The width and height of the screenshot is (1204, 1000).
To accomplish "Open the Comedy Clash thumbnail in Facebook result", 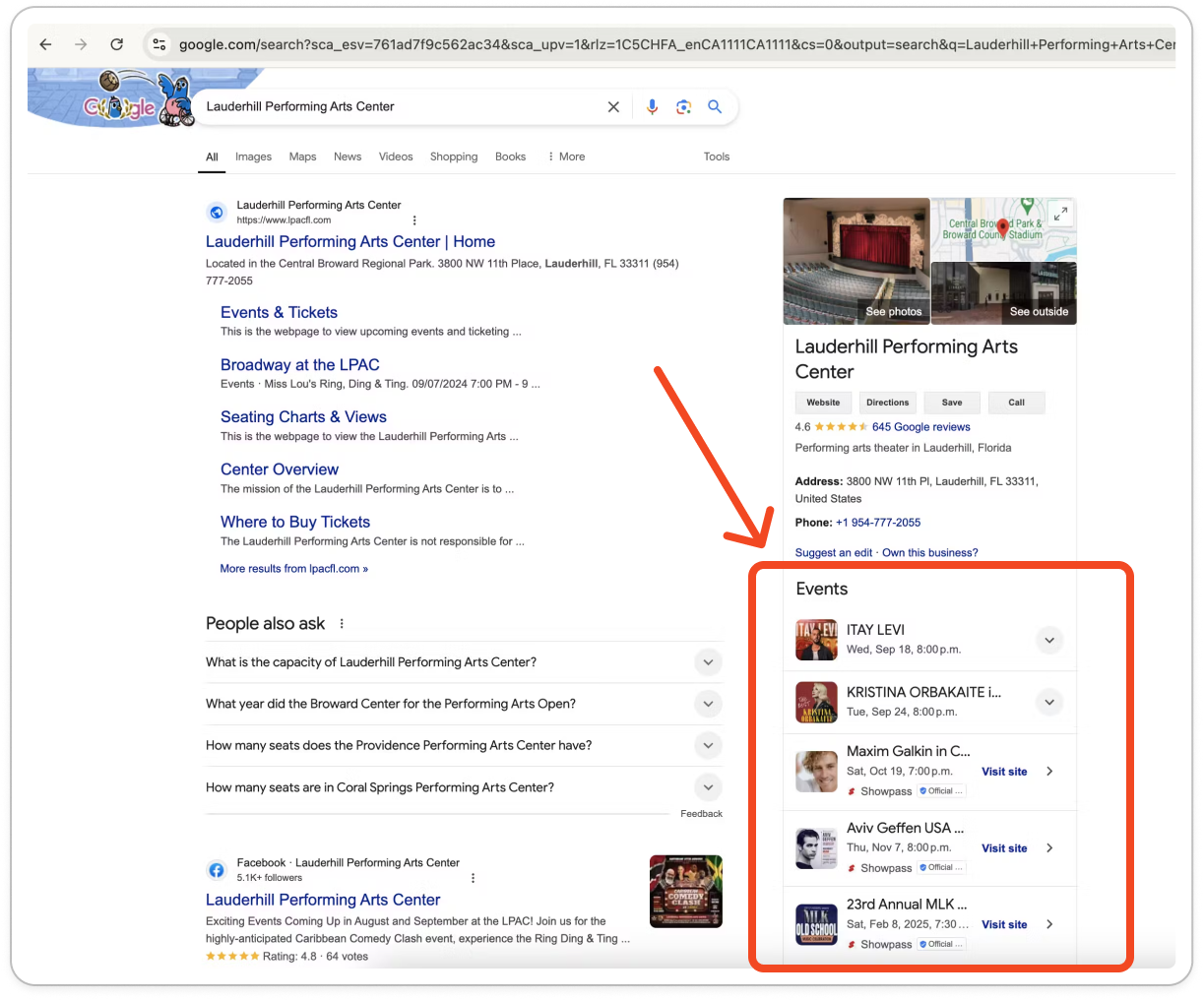I will pos(686,892).
